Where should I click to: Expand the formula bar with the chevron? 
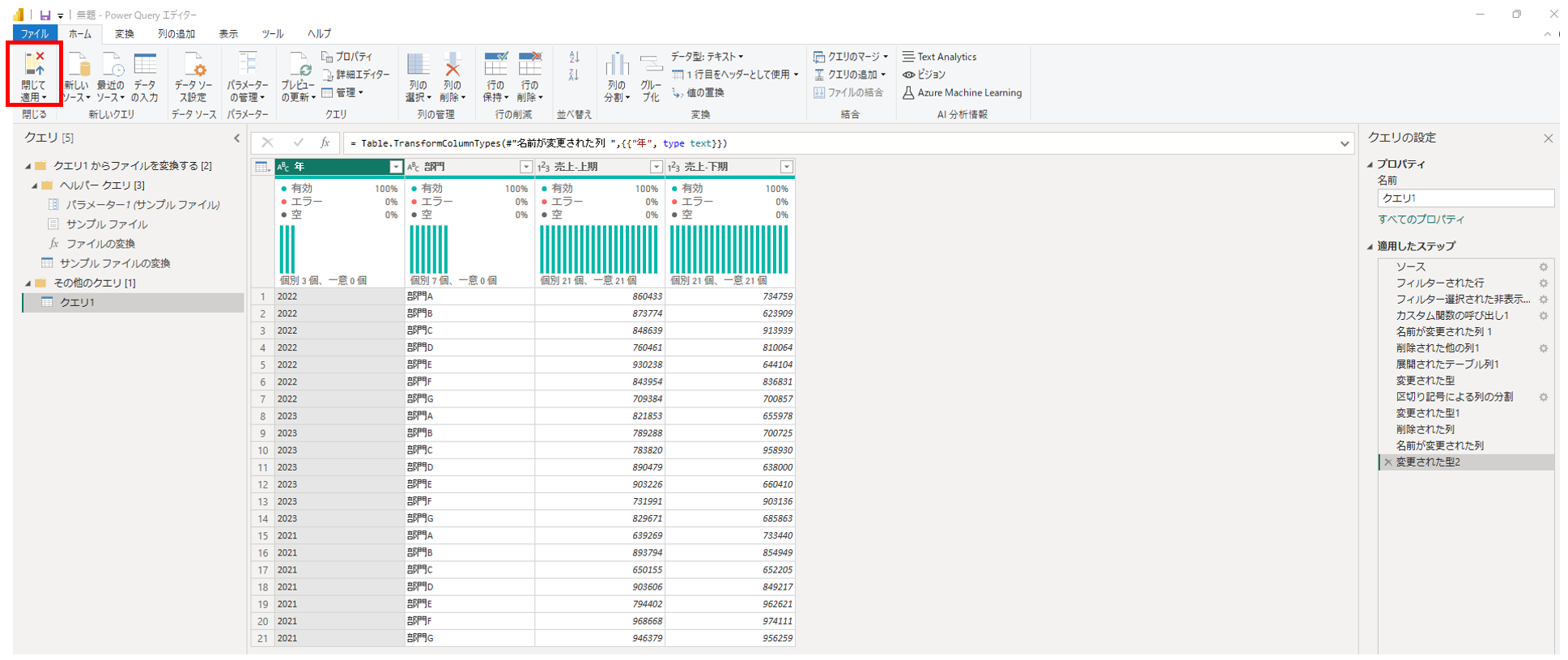(1345, 143)
